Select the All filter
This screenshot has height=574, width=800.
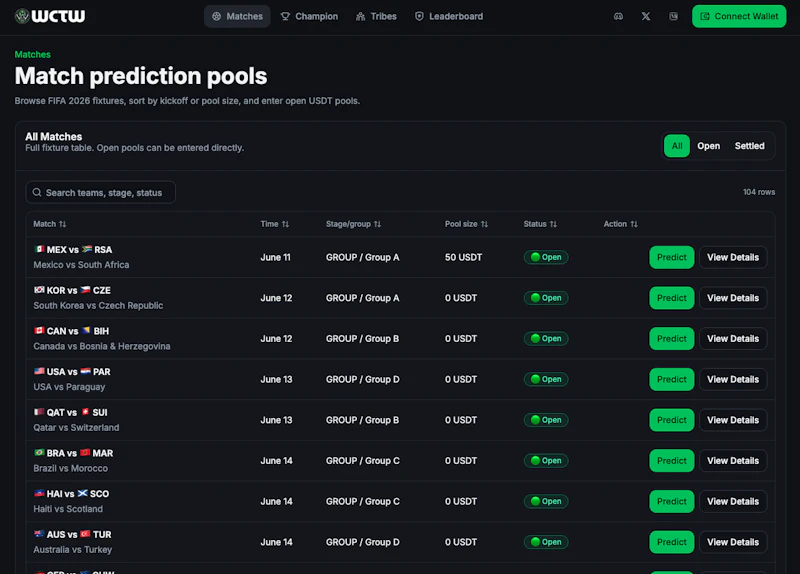click(x=677, y=146)
